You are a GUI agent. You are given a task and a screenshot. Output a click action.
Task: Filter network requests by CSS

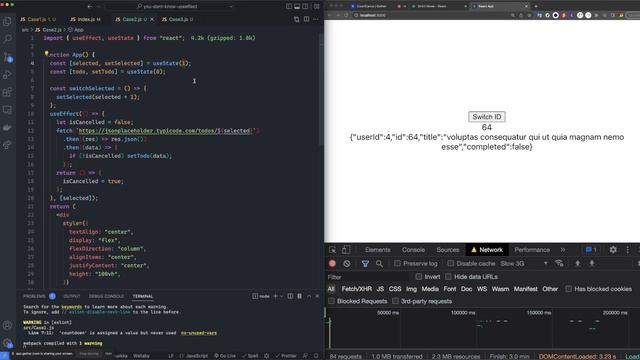coord(395,289)
